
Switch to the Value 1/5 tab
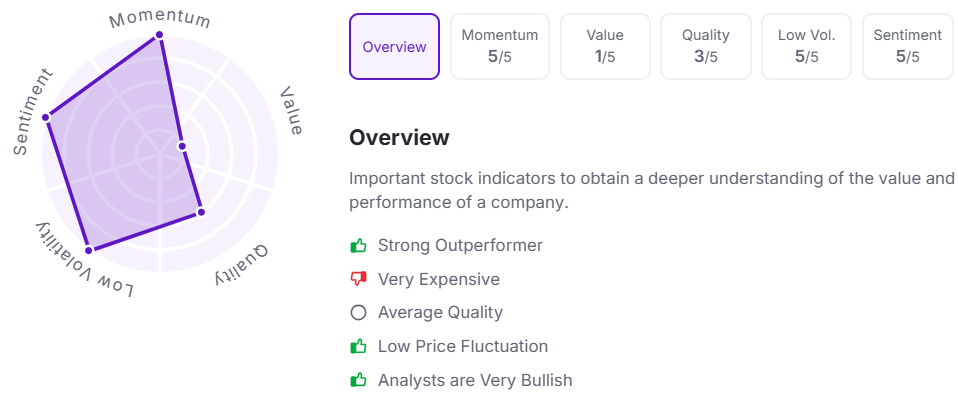(605, 46)
